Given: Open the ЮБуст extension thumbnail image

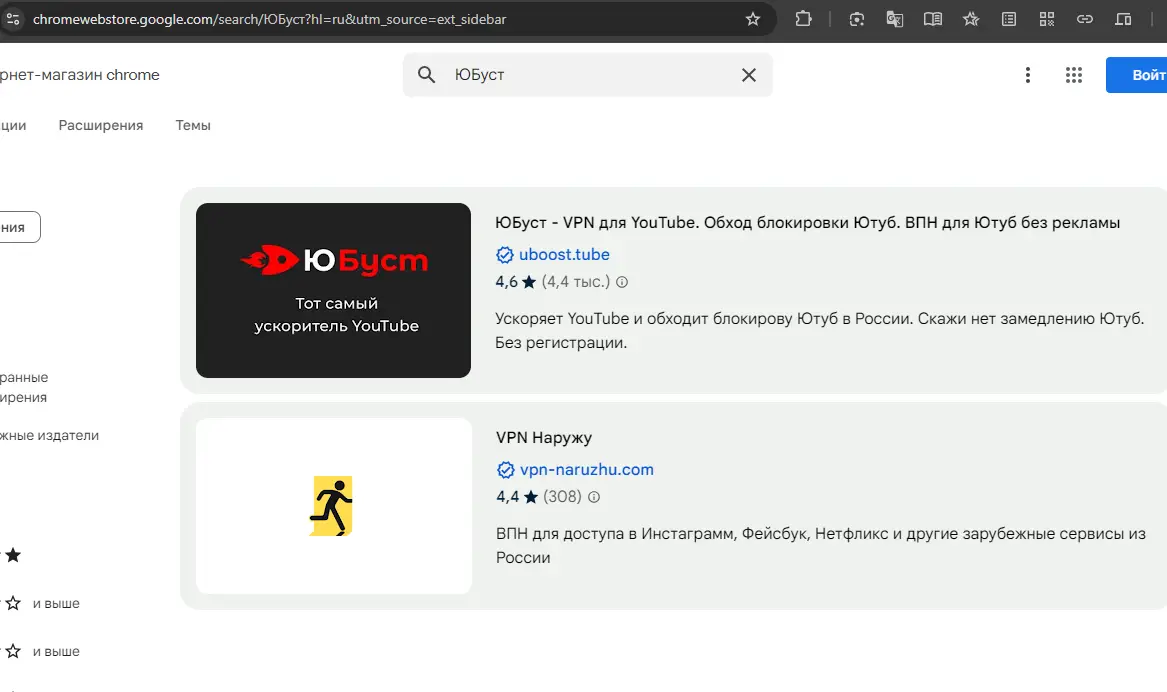Looking at the screenshot, I should pos(333,290).
